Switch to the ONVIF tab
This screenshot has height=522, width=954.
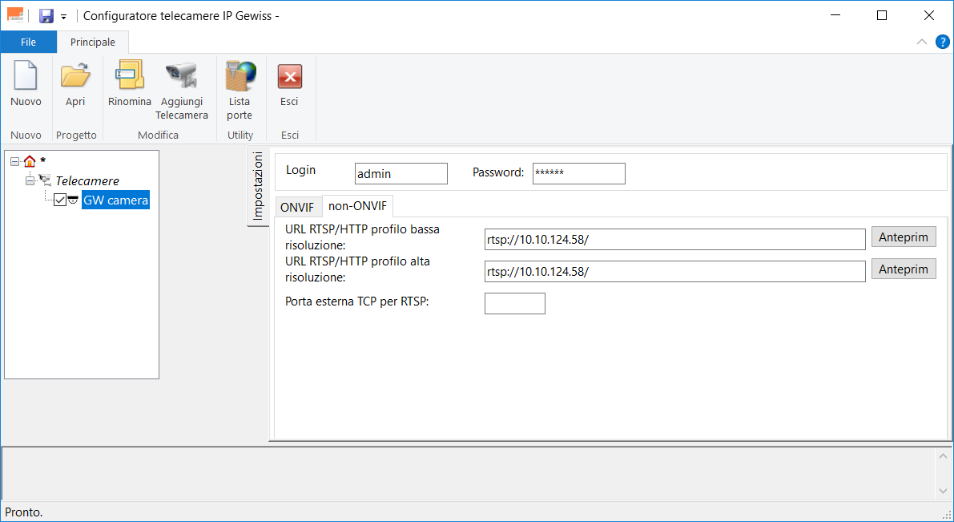pos(298,207)
